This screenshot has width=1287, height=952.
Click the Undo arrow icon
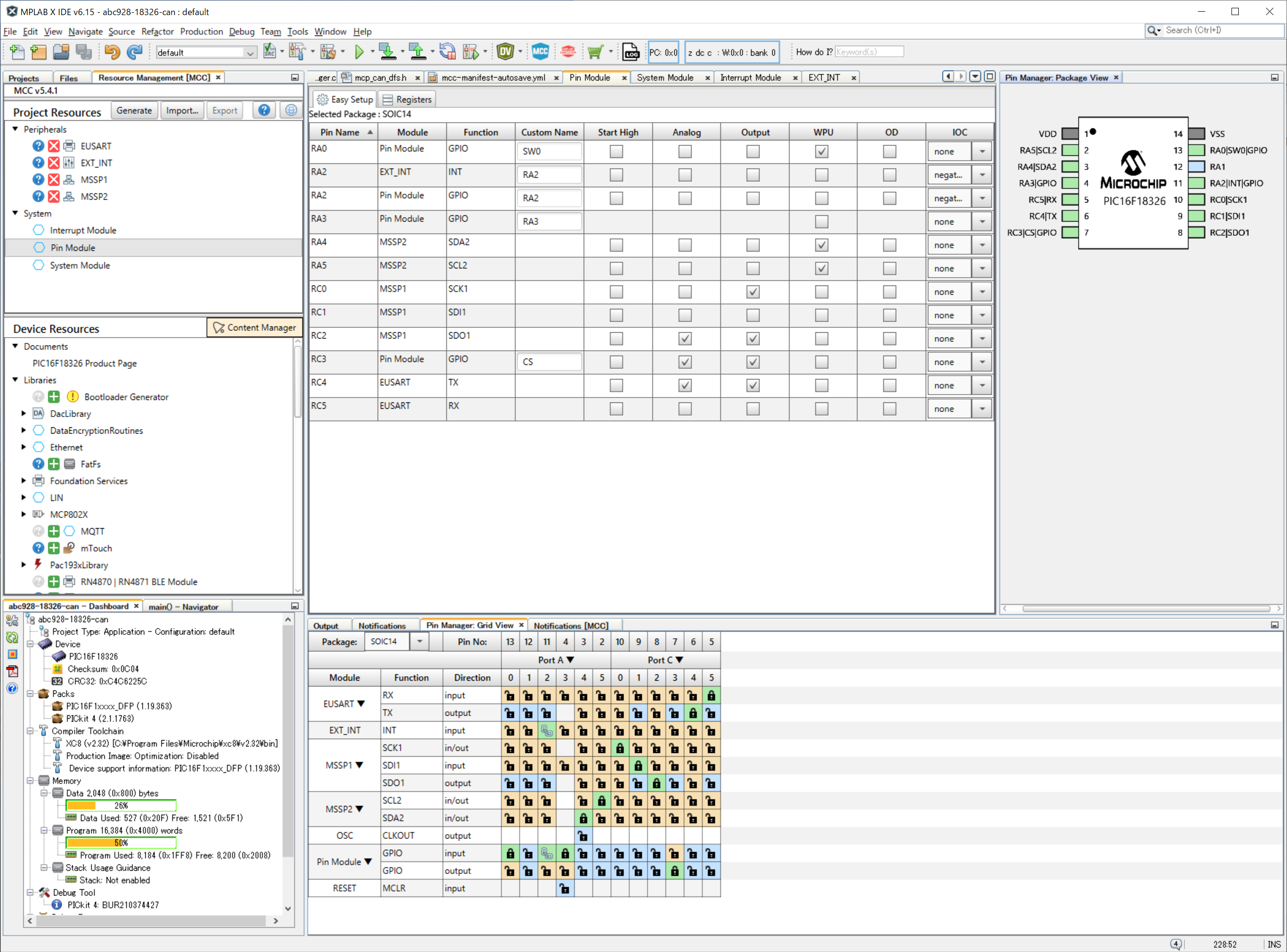tap(112, 53)
